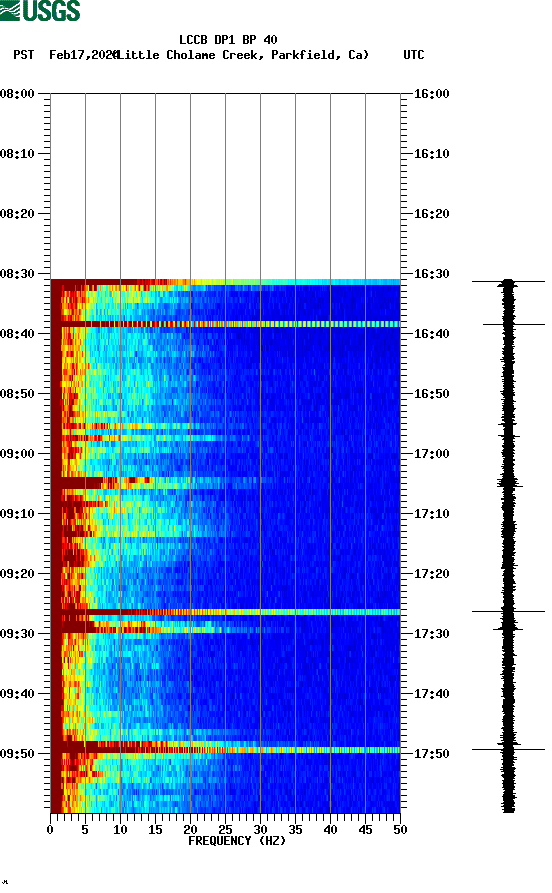Click the "PST" timezone label

pos(23,55)
